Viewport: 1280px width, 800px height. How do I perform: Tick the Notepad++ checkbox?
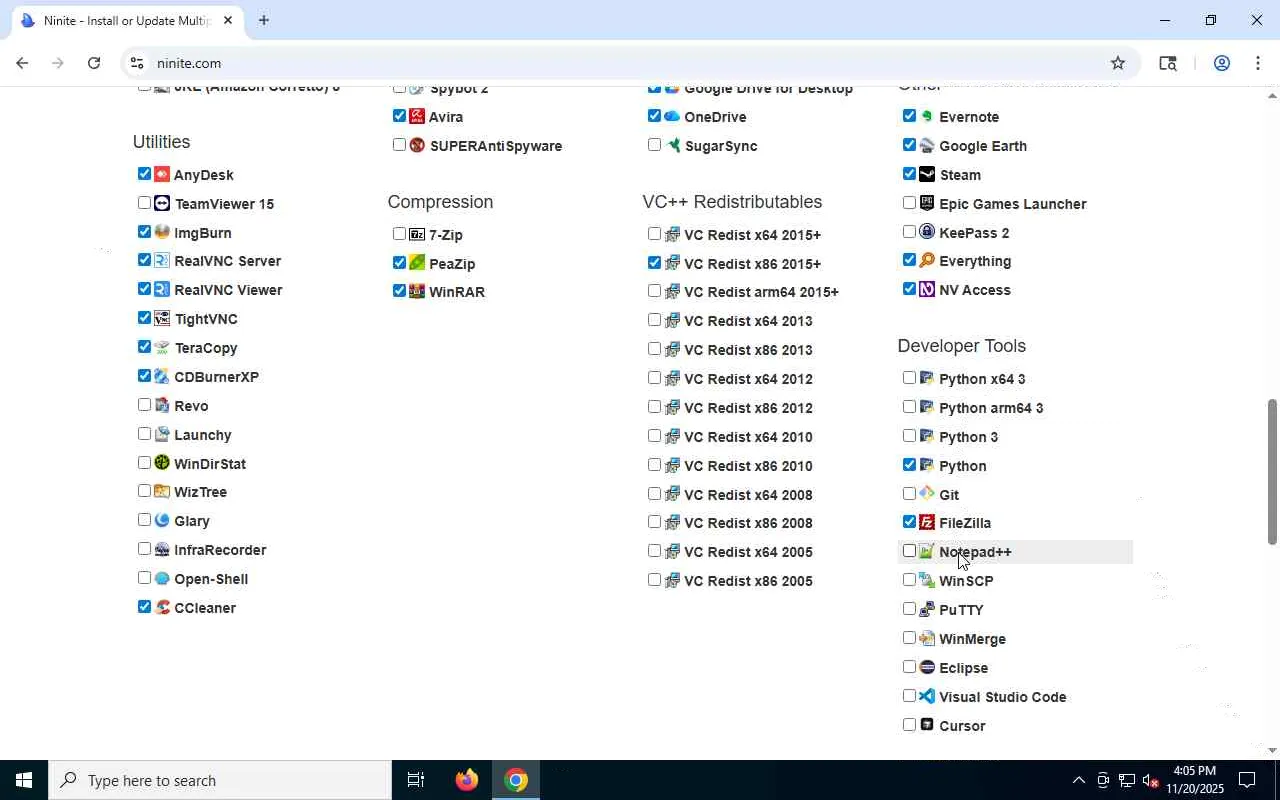[909, 551]
